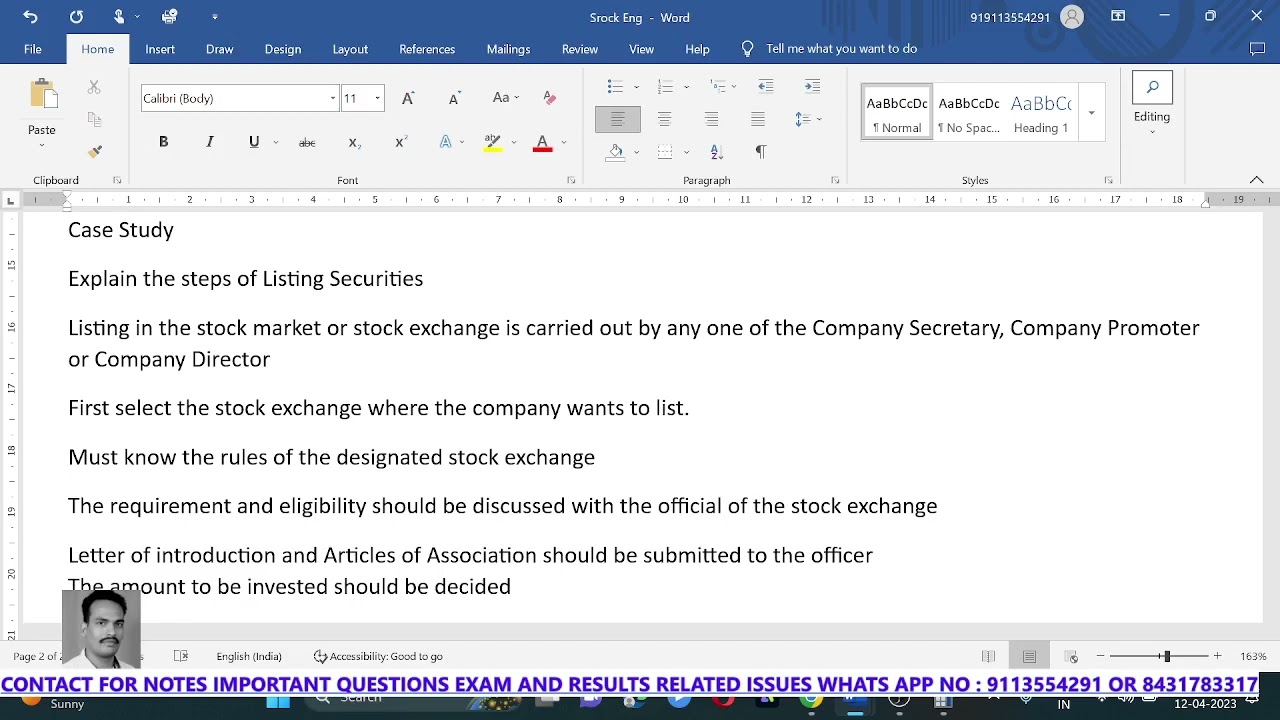Image resolution: width=1280 pixels, height=720 pixels.
Task: Click the user account avatar icon
Action: pos(1072,17)
